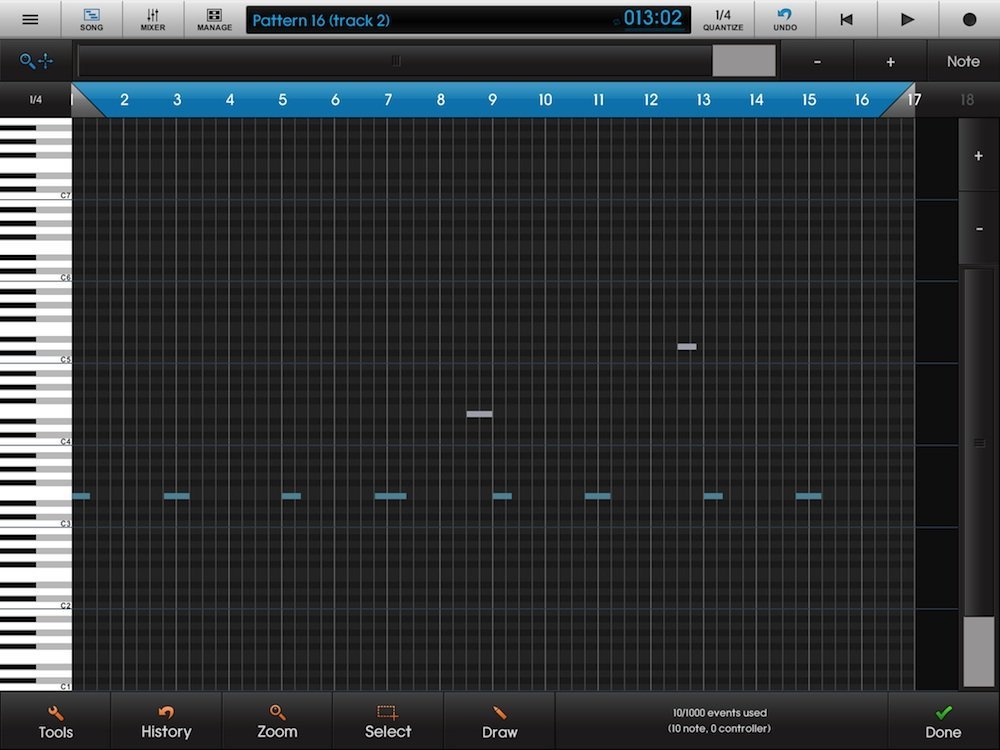This screenshot has height=750, width=1000.
Task: Click the 1/4 grid size label
Action: pyautogui.click(x=36, y=99)
